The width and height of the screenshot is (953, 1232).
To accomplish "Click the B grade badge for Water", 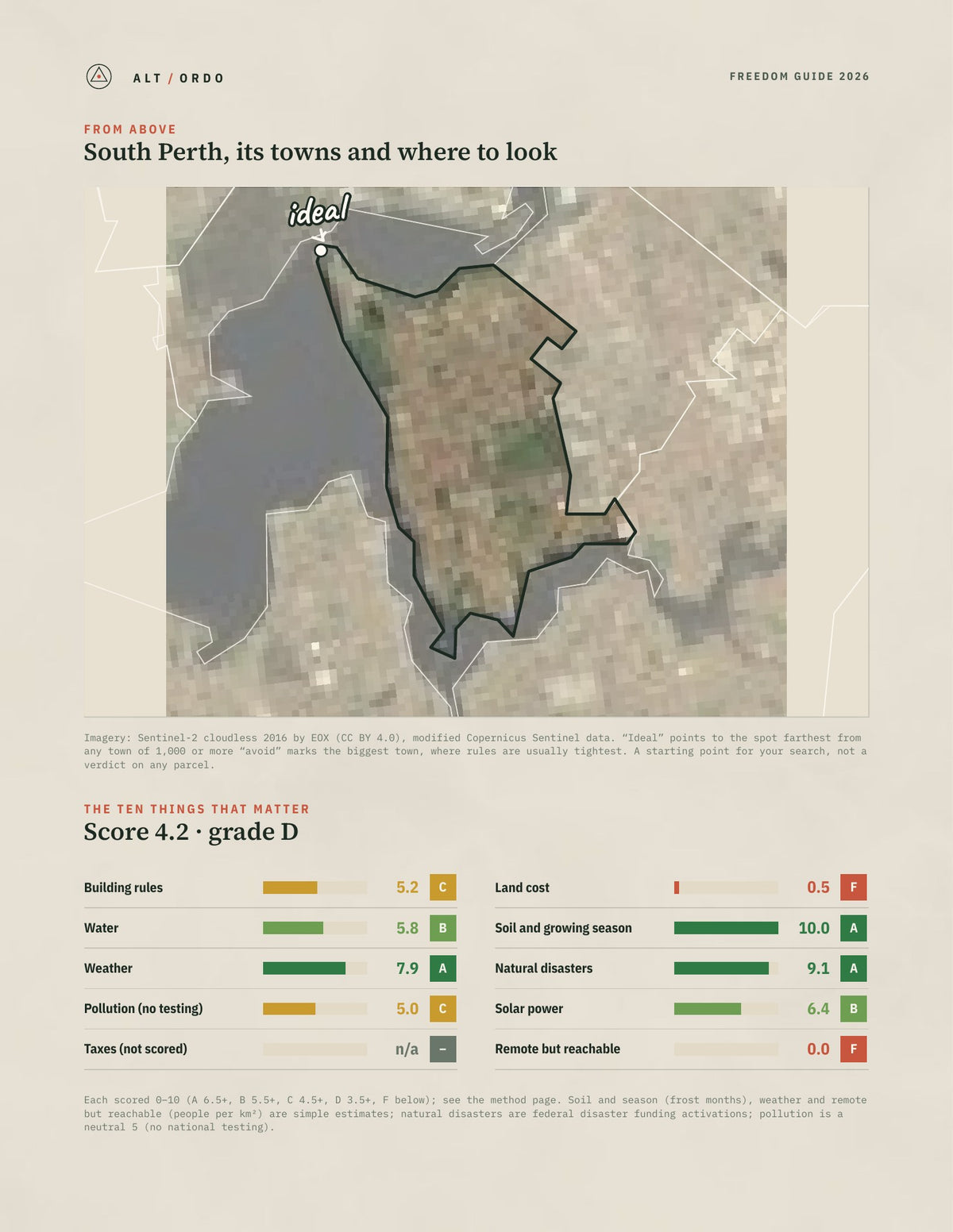I will pos(443,928).
